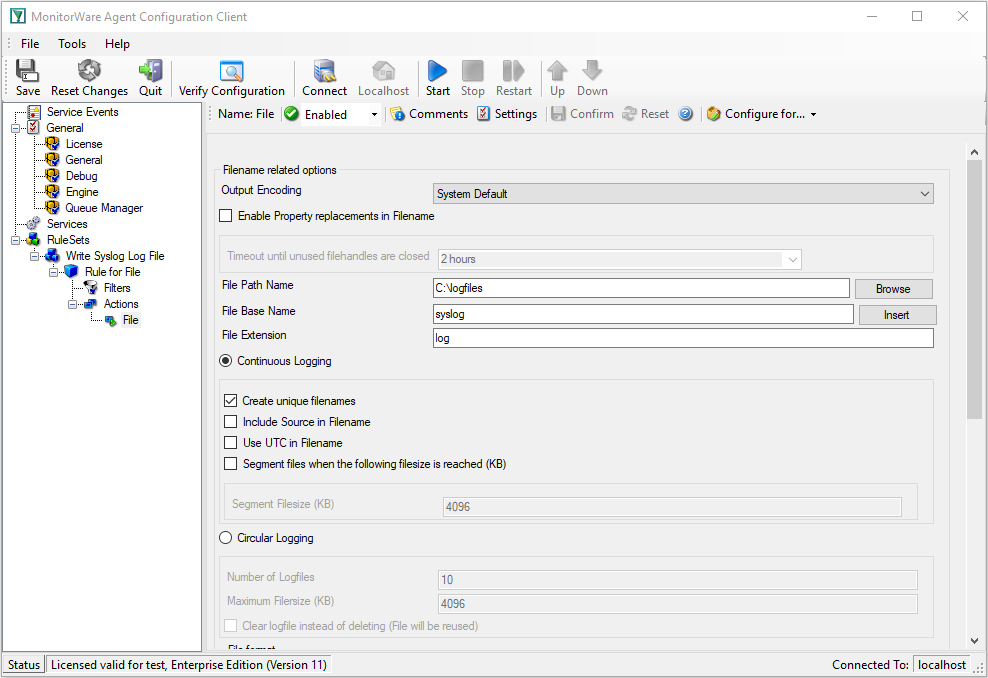Open the Output Encoding dropdown
This screenshot has width=988, height=678.
(x=683, y=194)
